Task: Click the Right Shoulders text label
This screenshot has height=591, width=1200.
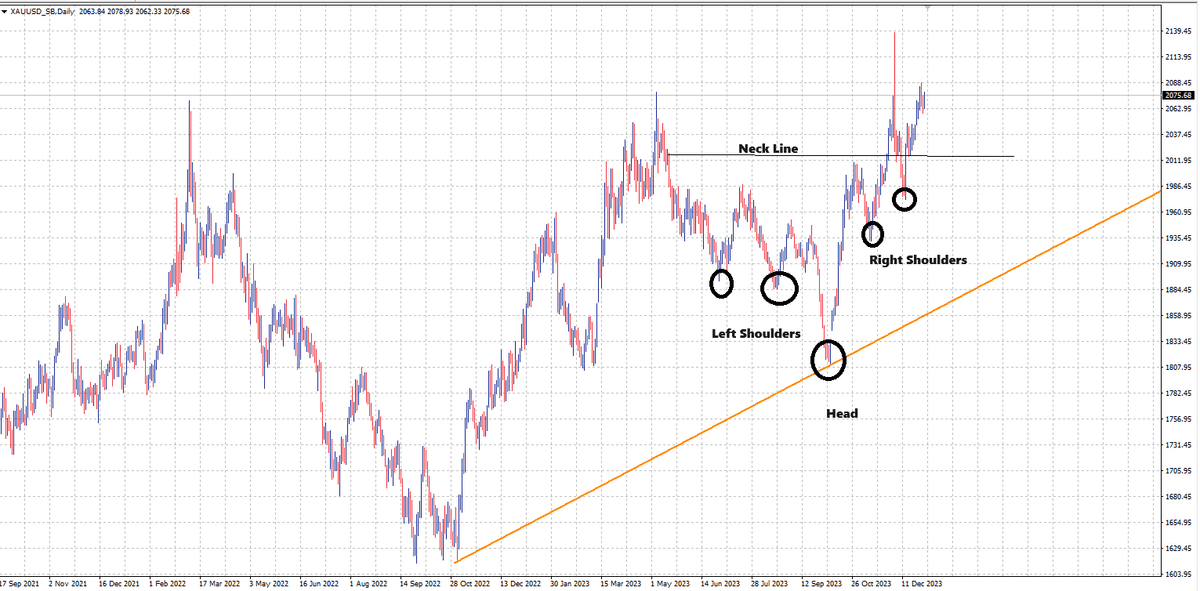Action: 918,259
